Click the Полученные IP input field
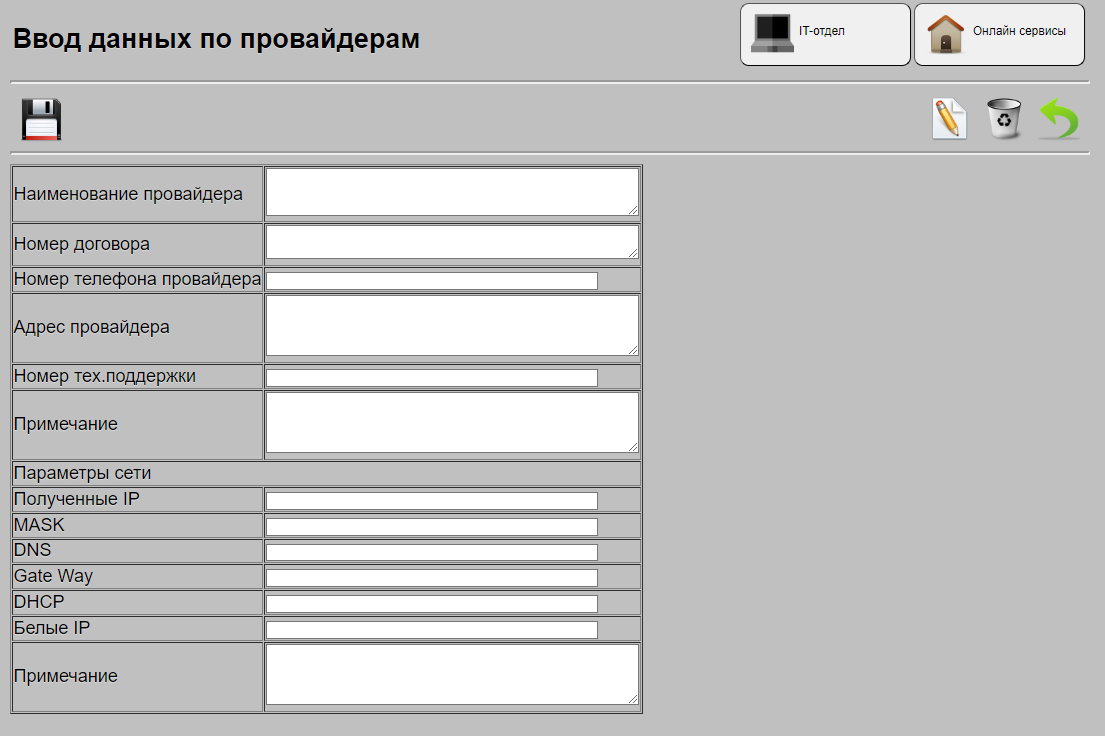 [x=430, y=500]
